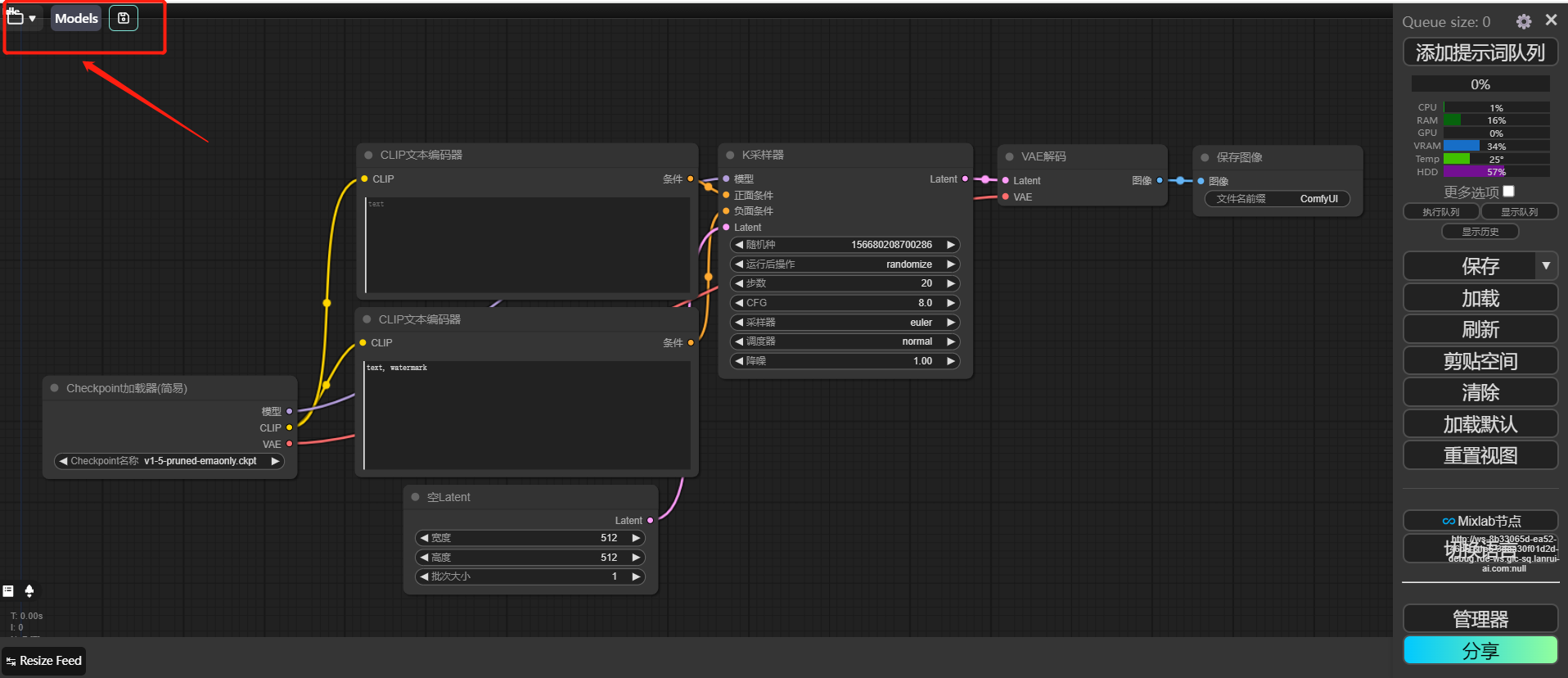Image resolution: width=1568 pixels, height=678 pixels.
Task: Increase 随机种 seed with right arrow
Action: (x=951, y=245)
